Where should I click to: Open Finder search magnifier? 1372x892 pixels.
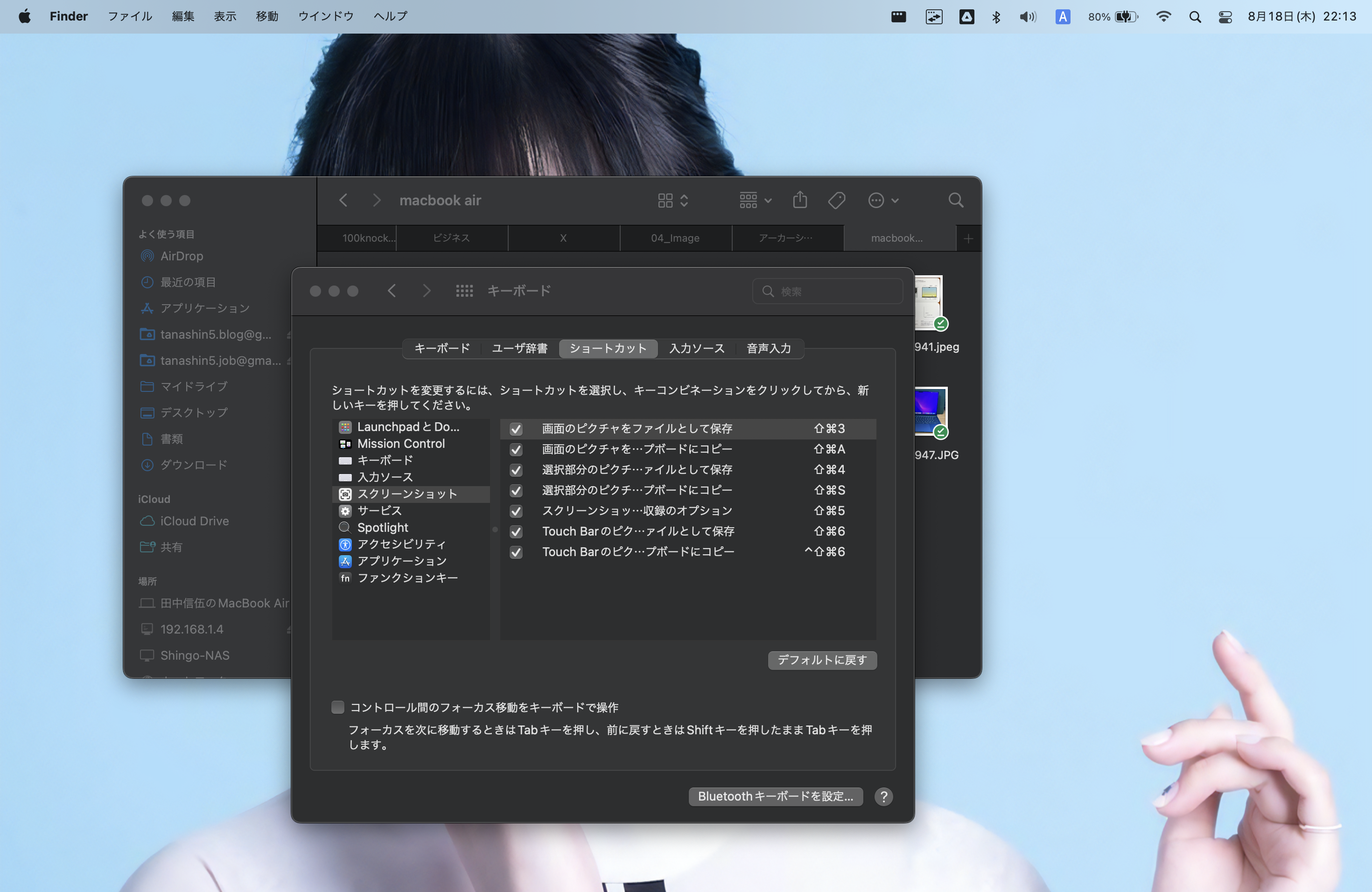(x=955, y=201)
